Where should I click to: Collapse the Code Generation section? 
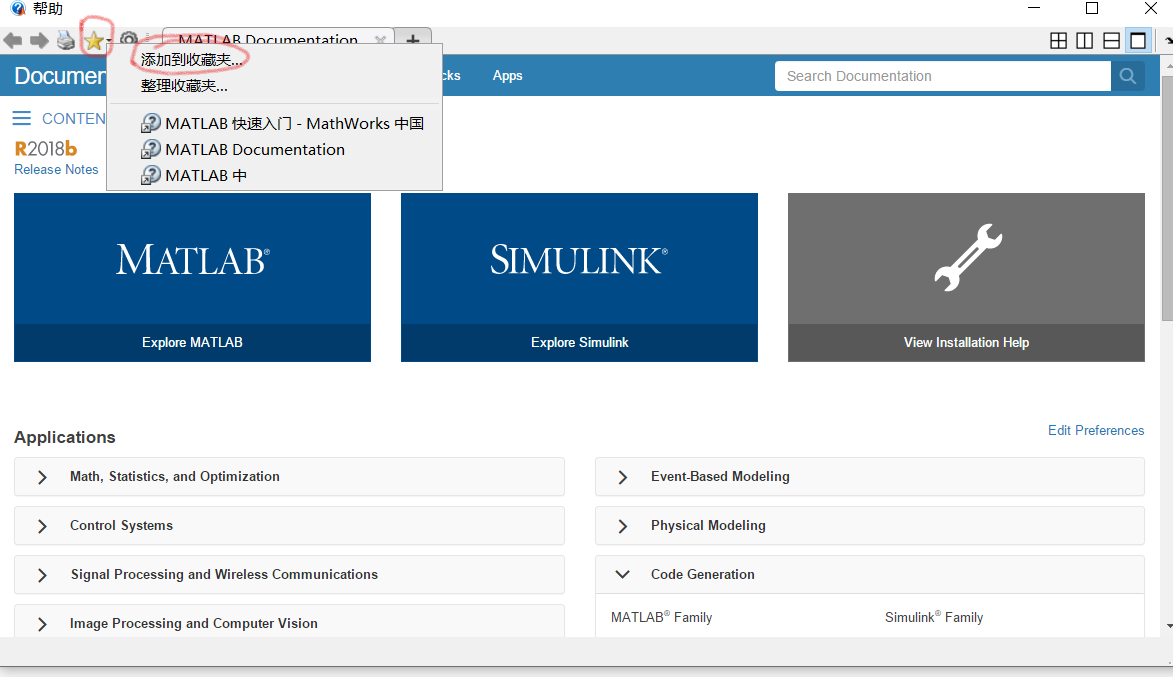point(869,575)
